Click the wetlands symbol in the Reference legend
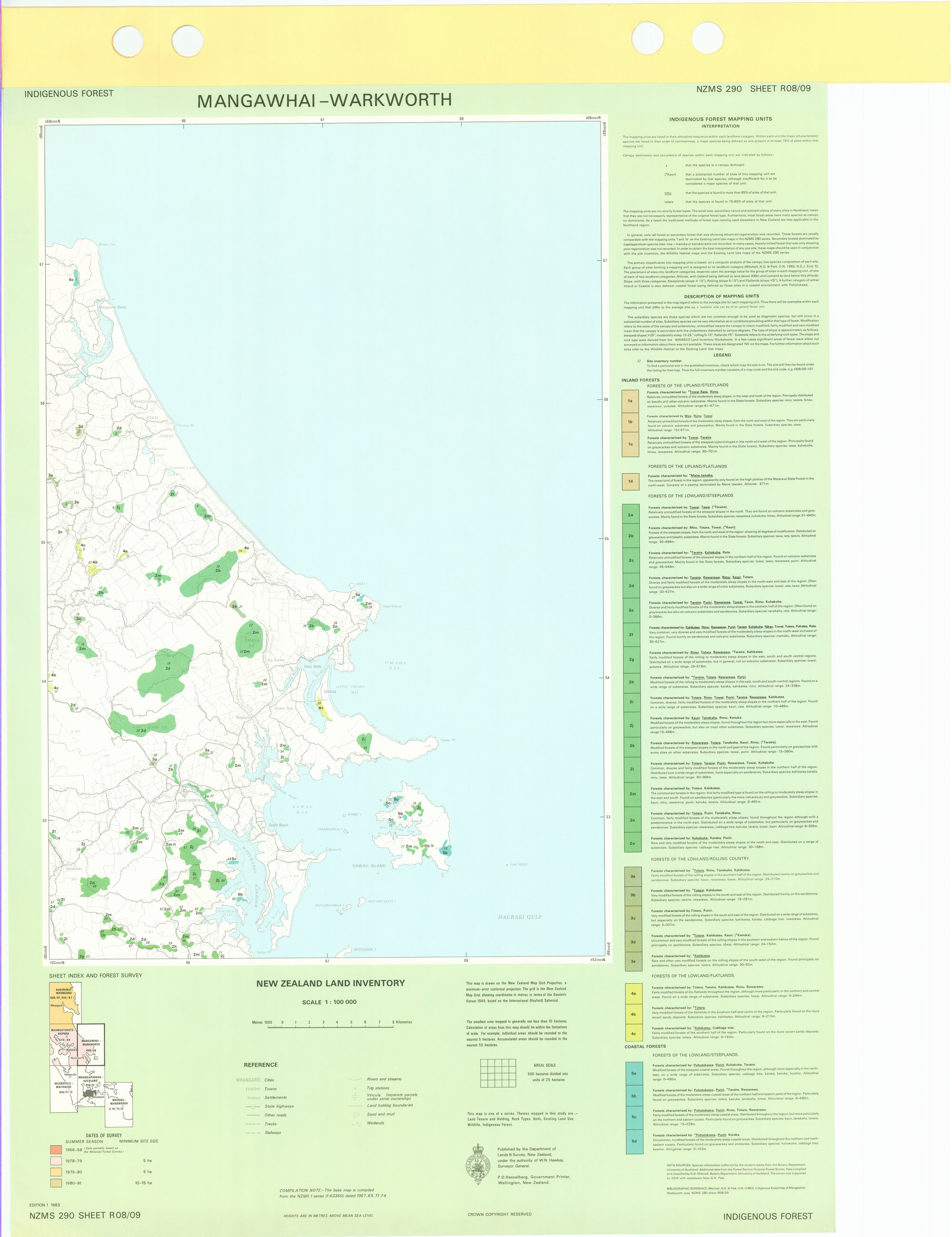The width and height of the screenshot is (952, 1237). tap(356, 1124)
